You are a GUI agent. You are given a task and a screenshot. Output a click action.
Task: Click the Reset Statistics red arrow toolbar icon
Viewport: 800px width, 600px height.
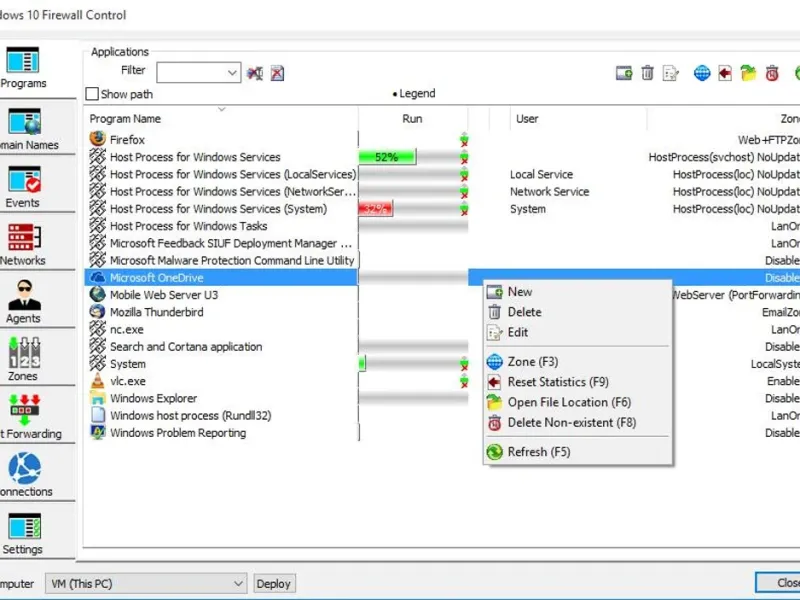click(724, 73)
